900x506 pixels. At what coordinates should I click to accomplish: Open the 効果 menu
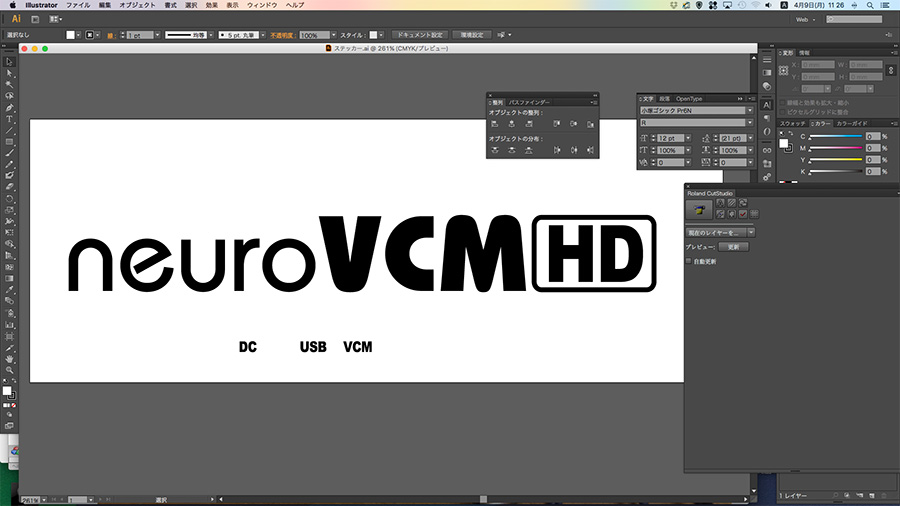pos(212,5)
